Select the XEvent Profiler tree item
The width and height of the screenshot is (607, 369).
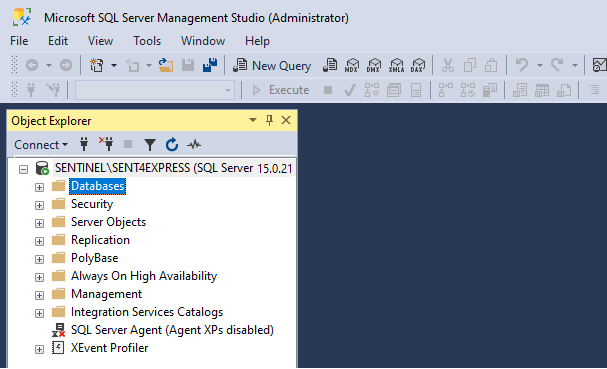click(109, 348)
